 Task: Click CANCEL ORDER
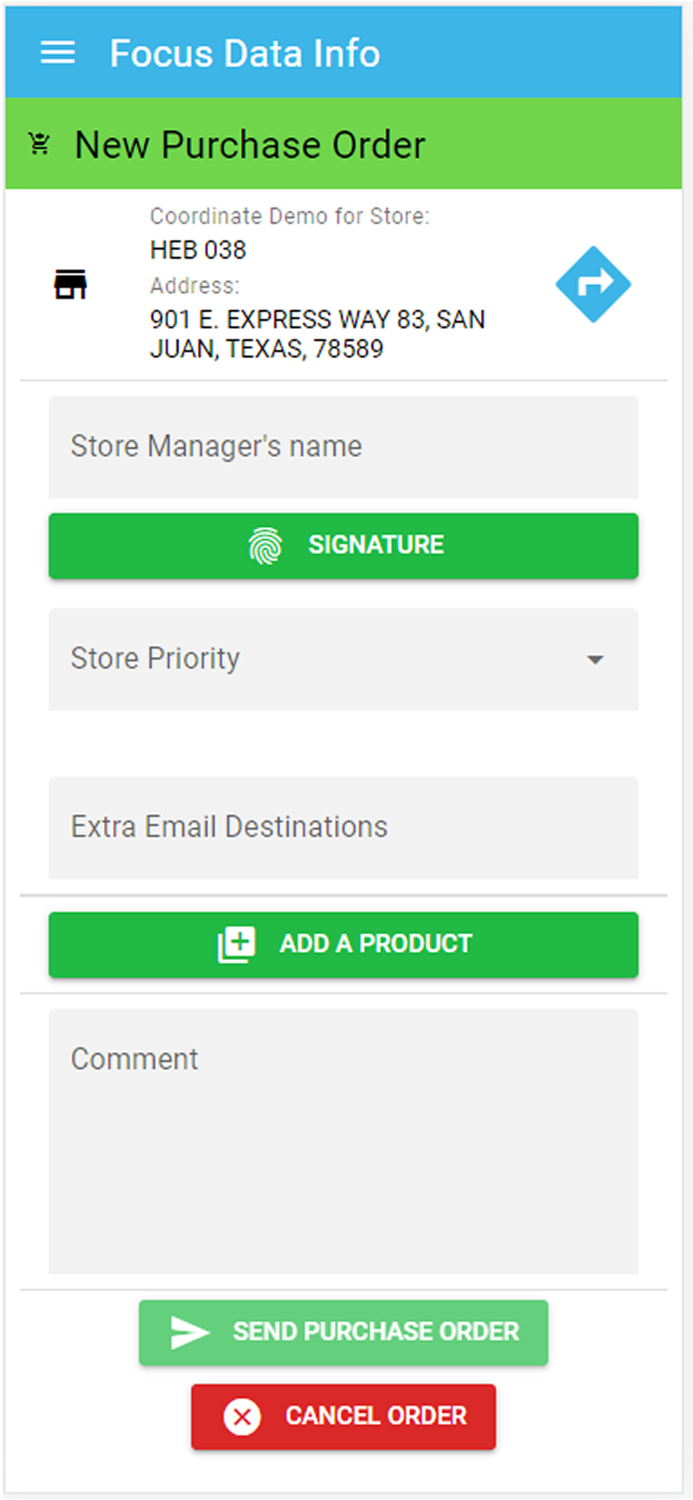(343, 1417)
